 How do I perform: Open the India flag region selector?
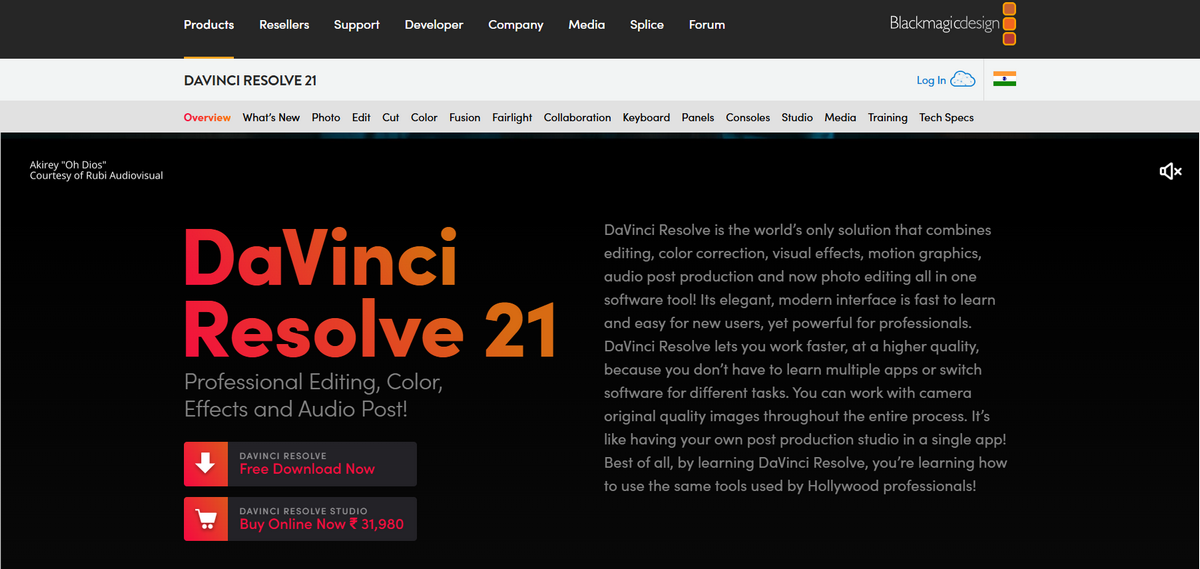point(1005,80)
